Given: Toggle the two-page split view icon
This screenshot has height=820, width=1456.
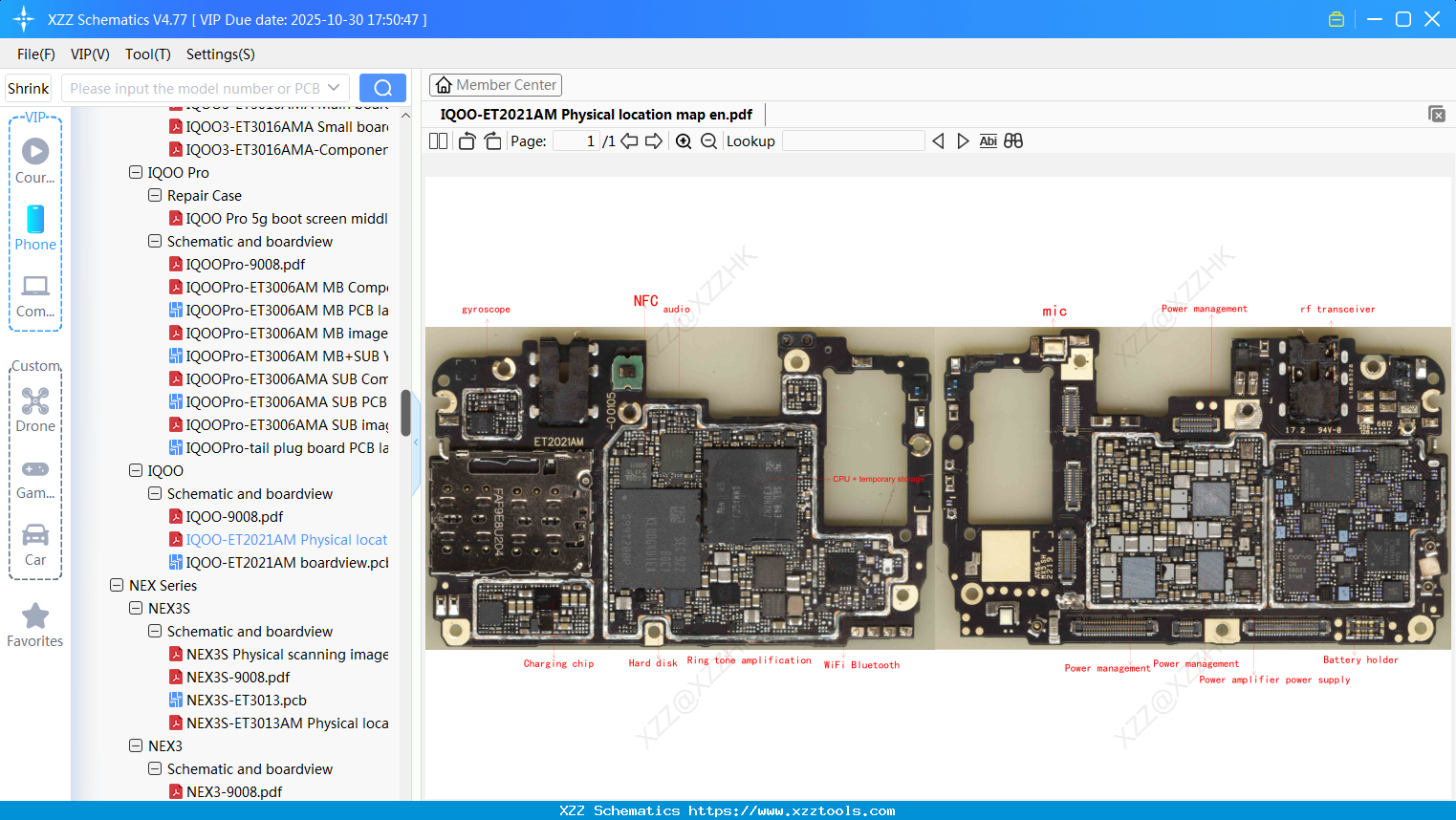Looking at the screenshot, I should [x=439, y=141].
